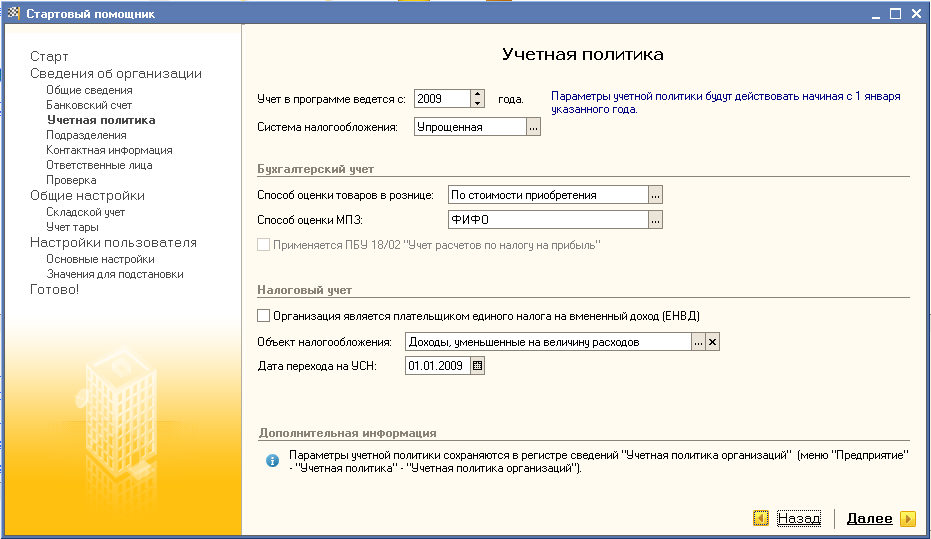This screenshot has height=539, width=931.
Task: Click the yellow back arrow icon
Action: pos(761,518)
